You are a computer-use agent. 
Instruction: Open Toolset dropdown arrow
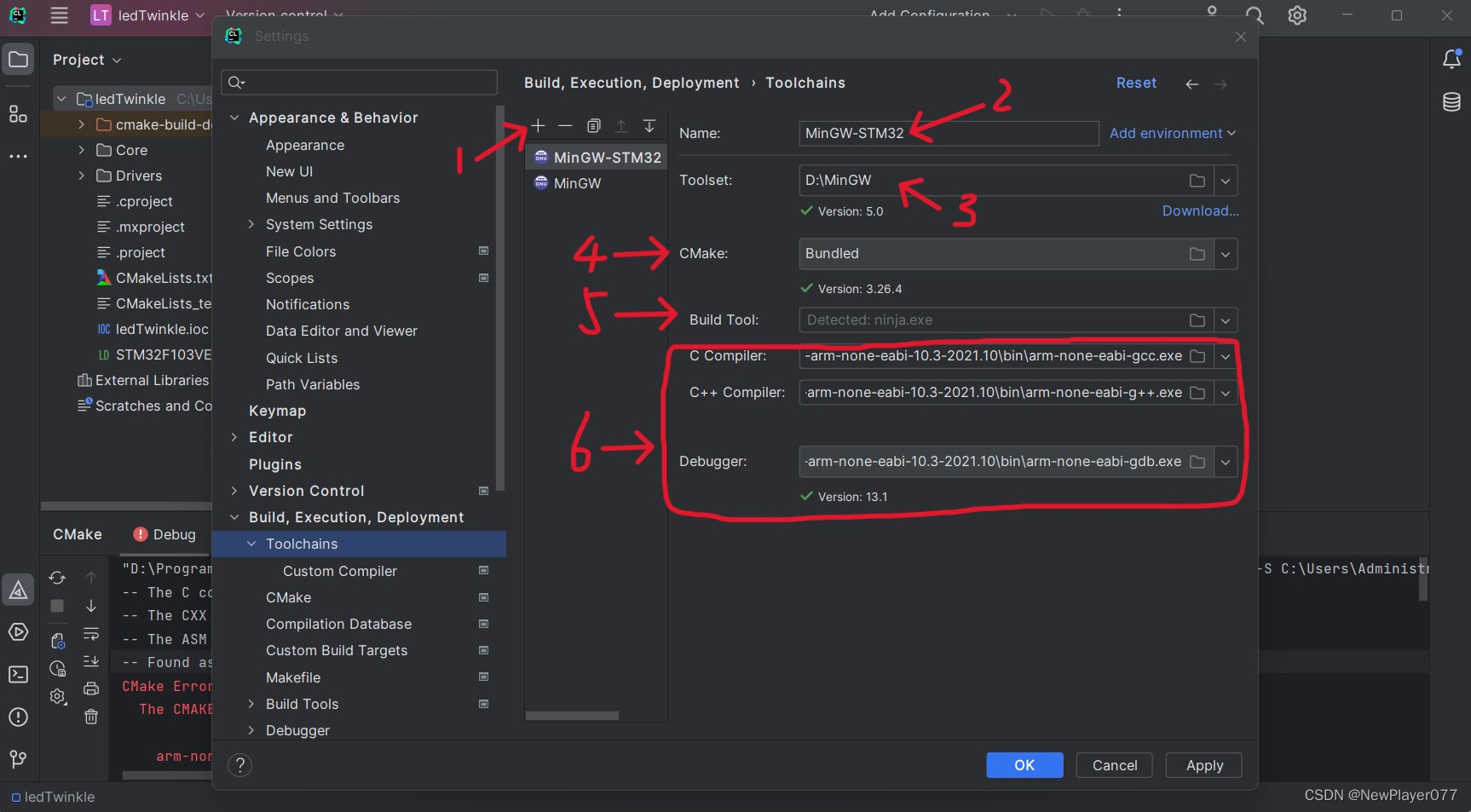click(x=1226, y=181)
